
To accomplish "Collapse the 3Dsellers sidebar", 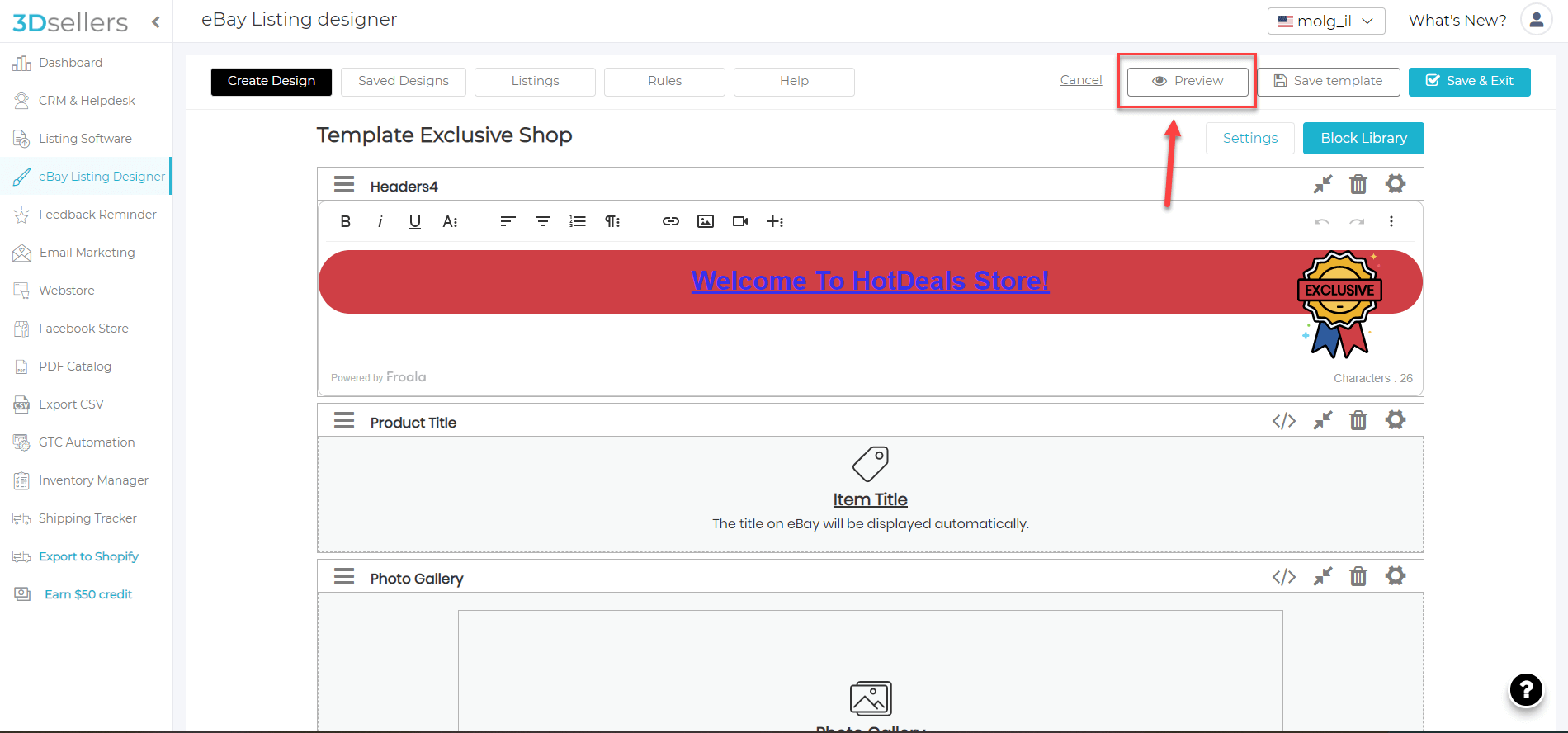I will [x=156, y=22].
